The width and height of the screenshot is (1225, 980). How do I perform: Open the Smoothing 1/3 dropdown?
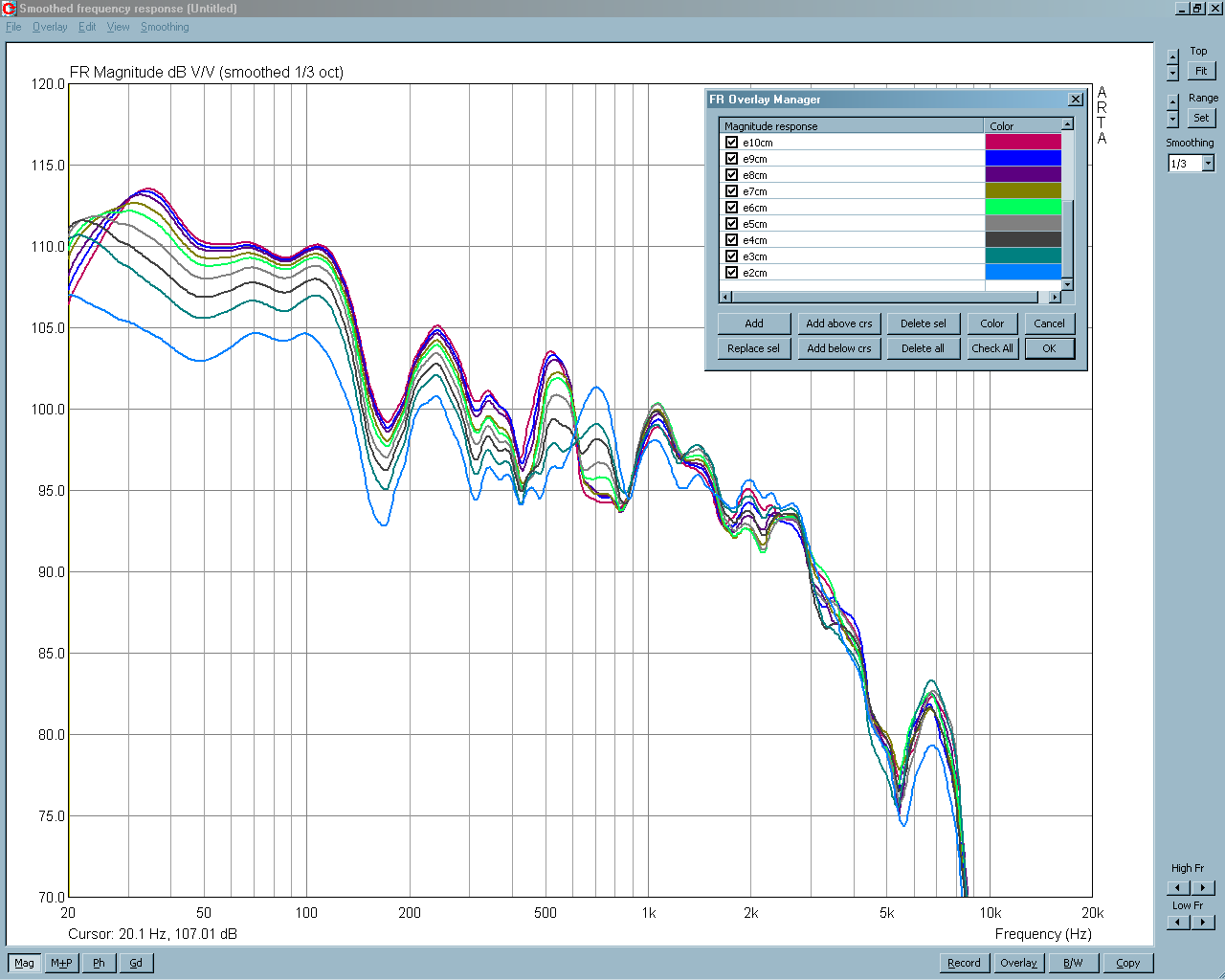(1208, 164)
